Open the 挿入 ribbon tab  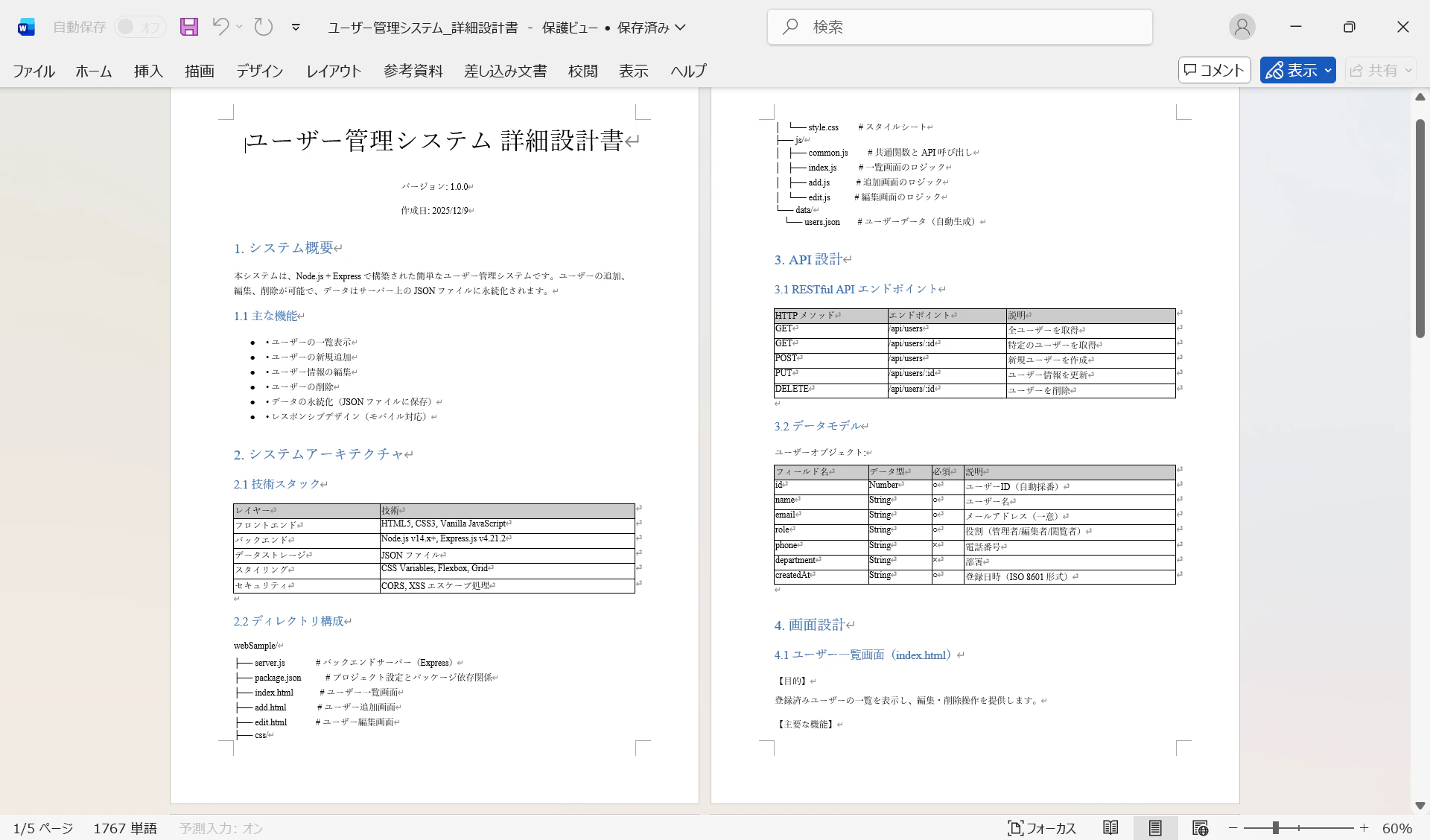(x=148, y=71)
